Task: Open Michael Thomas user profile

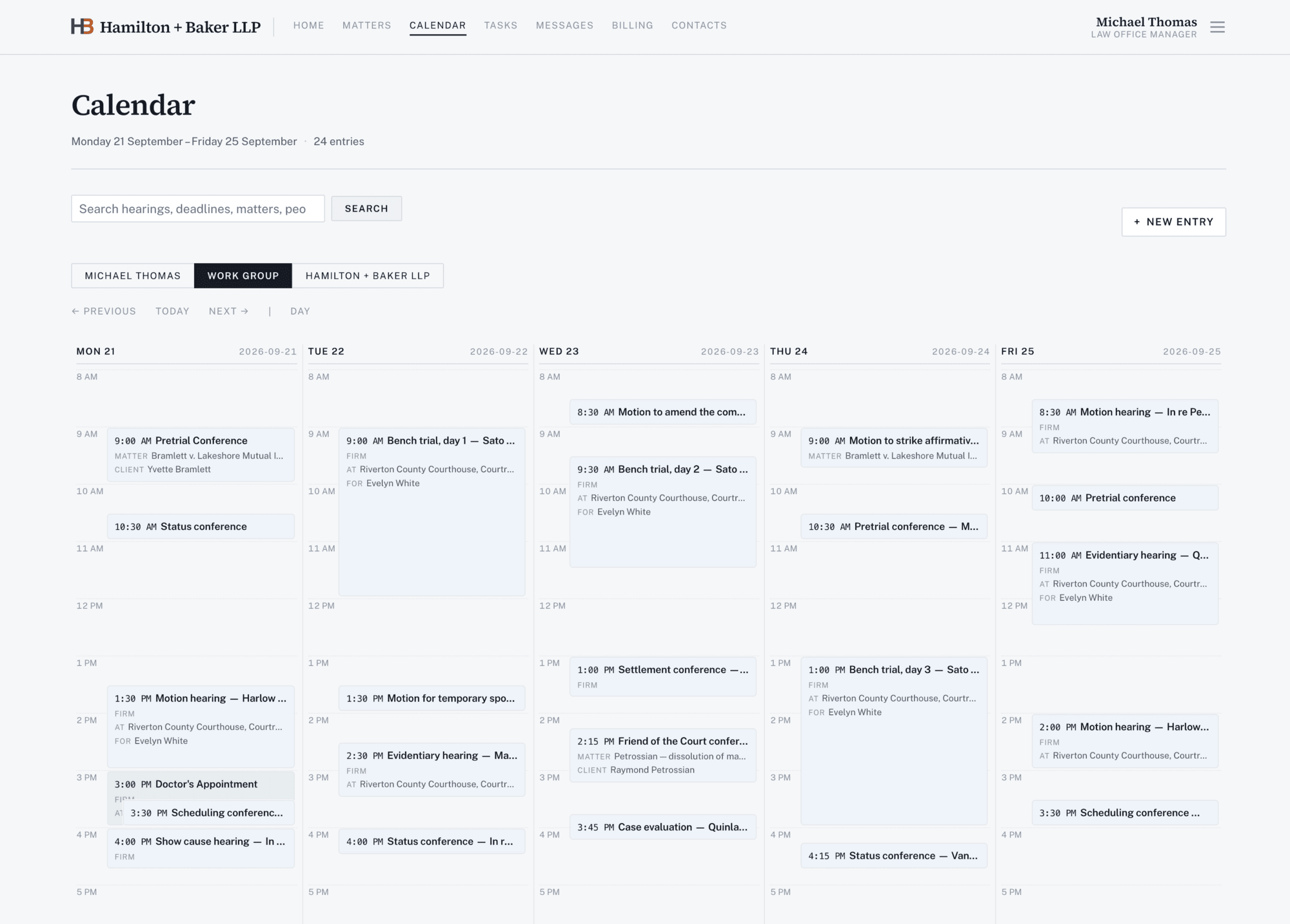Action: point(1144,27)
